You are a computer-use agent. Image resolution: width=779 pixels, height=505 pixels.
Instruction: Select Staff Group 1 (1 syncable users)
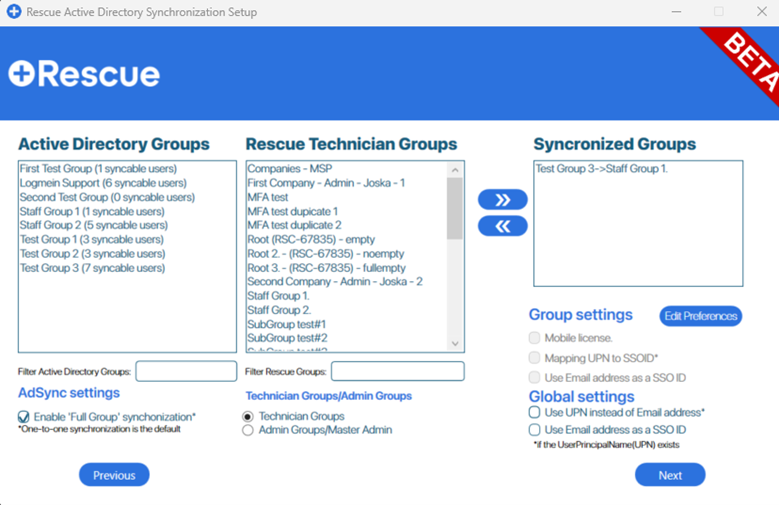92,211
